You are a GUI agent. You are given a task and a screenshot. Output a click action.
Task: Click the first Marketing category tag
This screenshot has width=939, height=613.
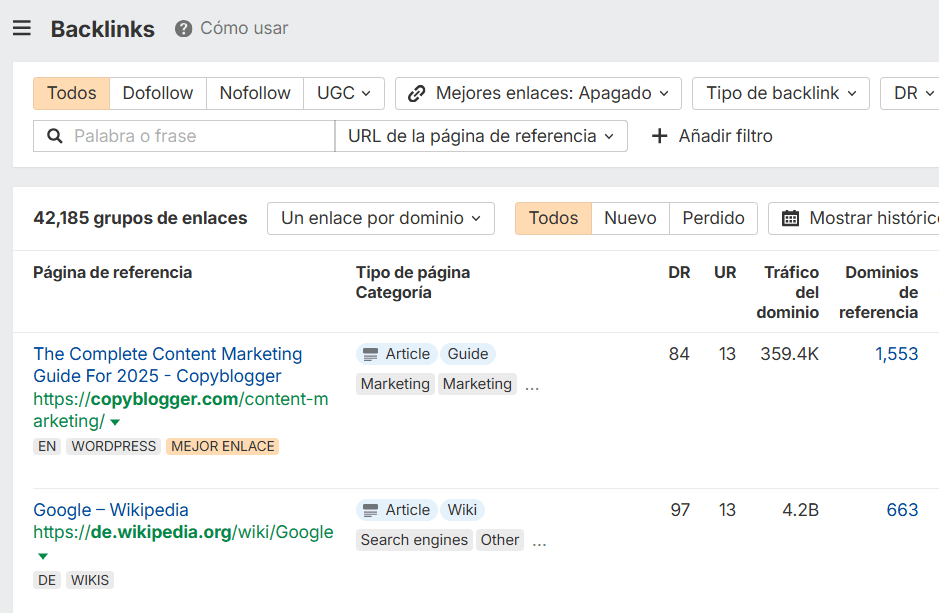tap(395, 384)
